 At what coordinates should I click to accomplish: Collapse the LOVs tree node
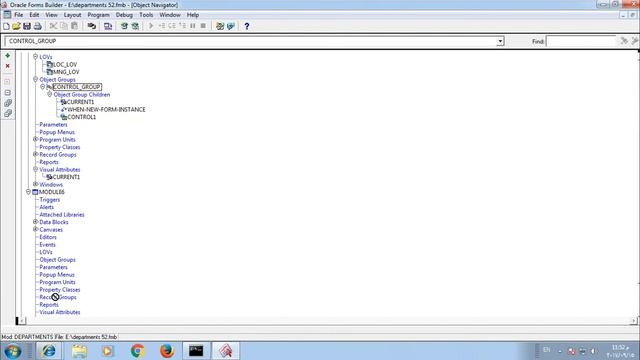click(x=36, y=57)
